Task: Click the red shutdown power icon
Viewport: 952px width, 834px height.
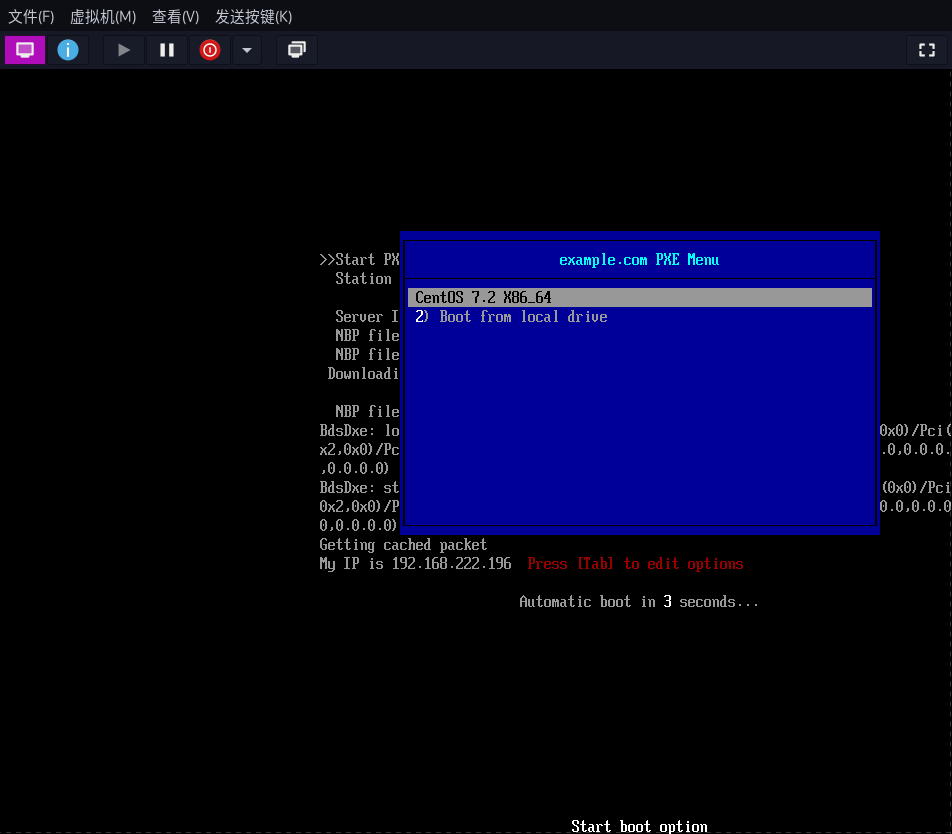Action: click(x=209, y=50)
